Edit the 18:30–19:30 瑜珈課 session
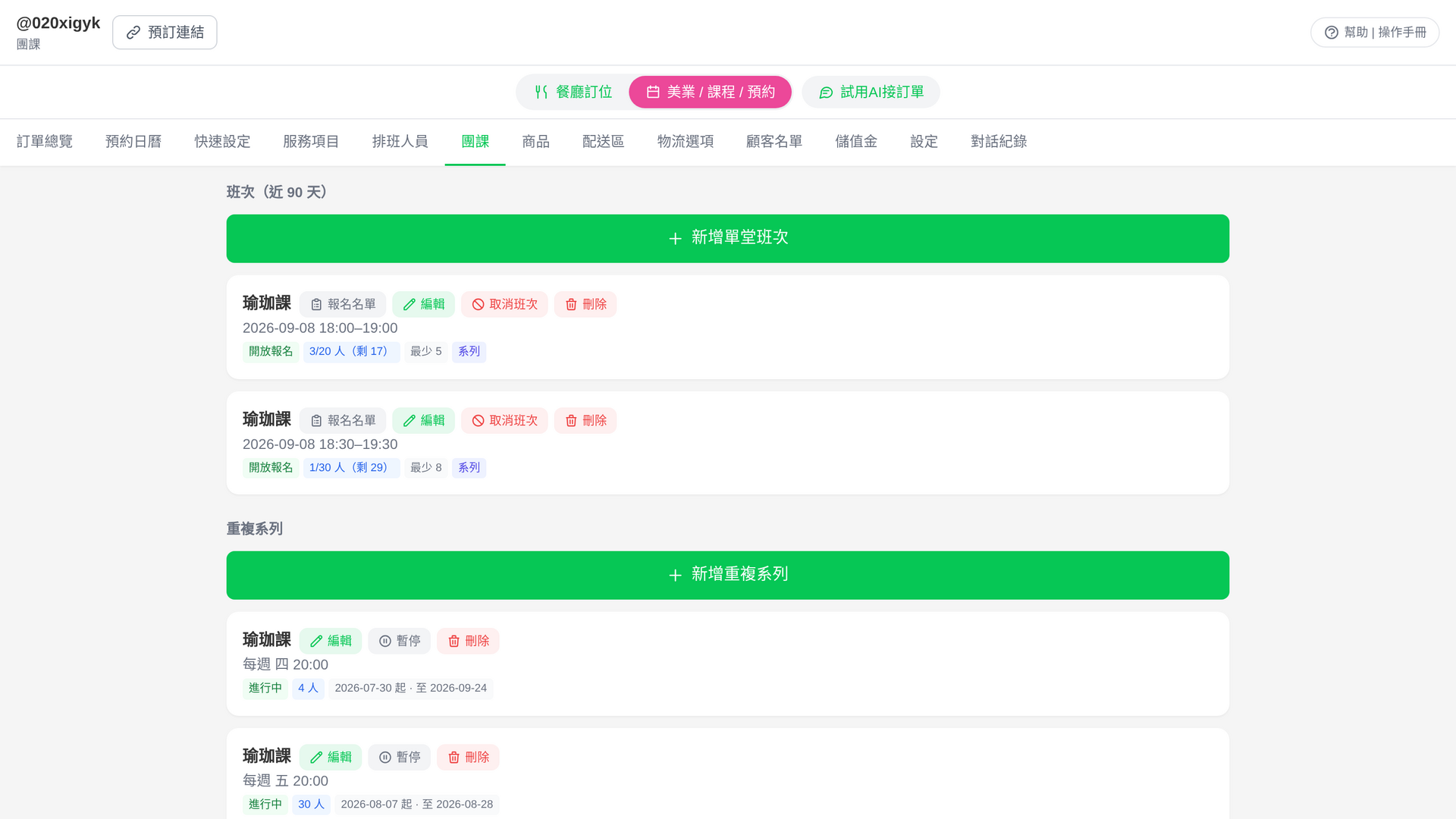Image resolution: width=1456 pixels, height=819 pixels. pos(423,420)
